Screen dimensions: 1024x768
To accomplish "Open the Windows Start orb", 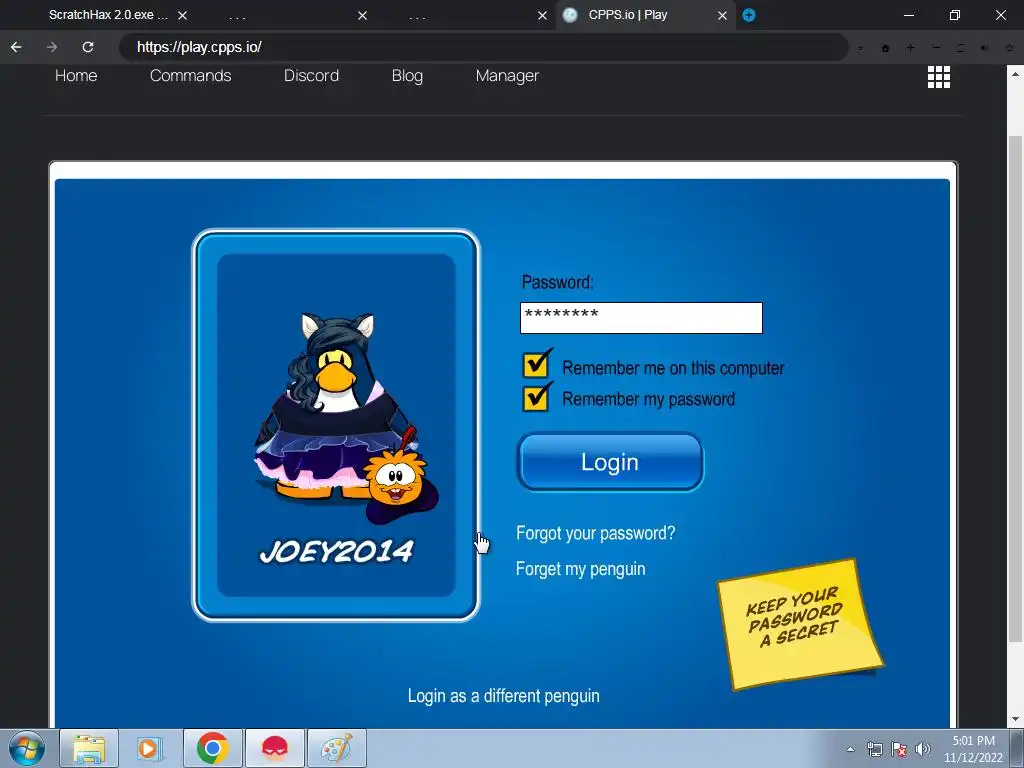I will point(27,748).
